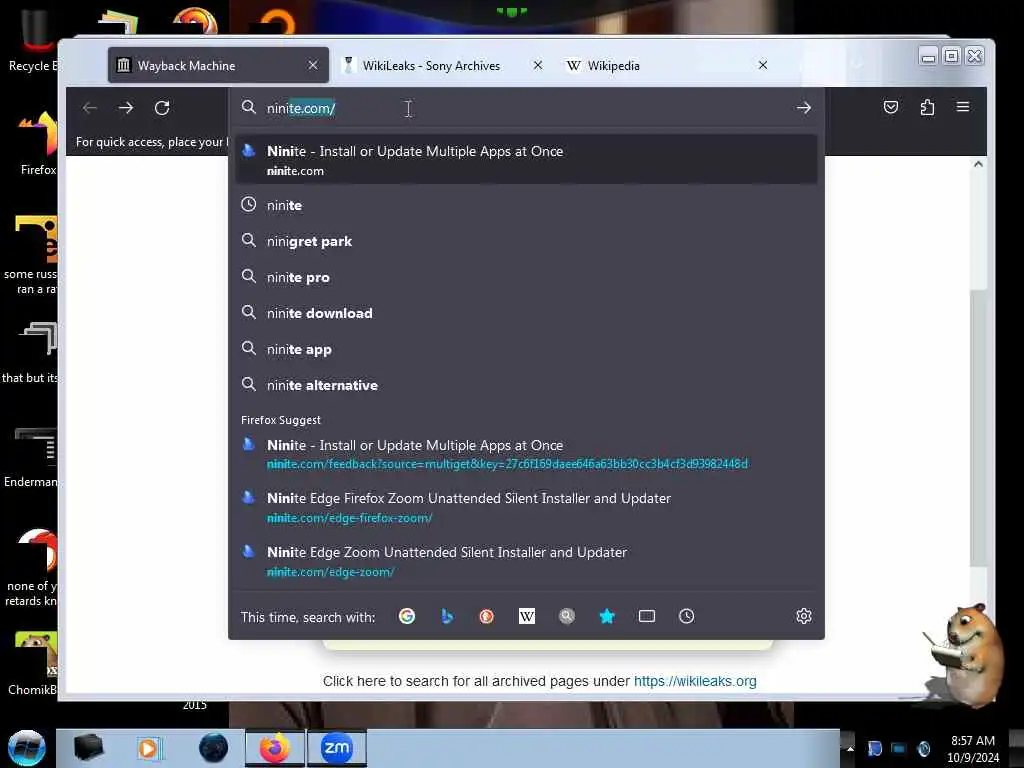1024x768 pixels.
Task: Search open tabs using the tab icon
Action: pos(647,616)
